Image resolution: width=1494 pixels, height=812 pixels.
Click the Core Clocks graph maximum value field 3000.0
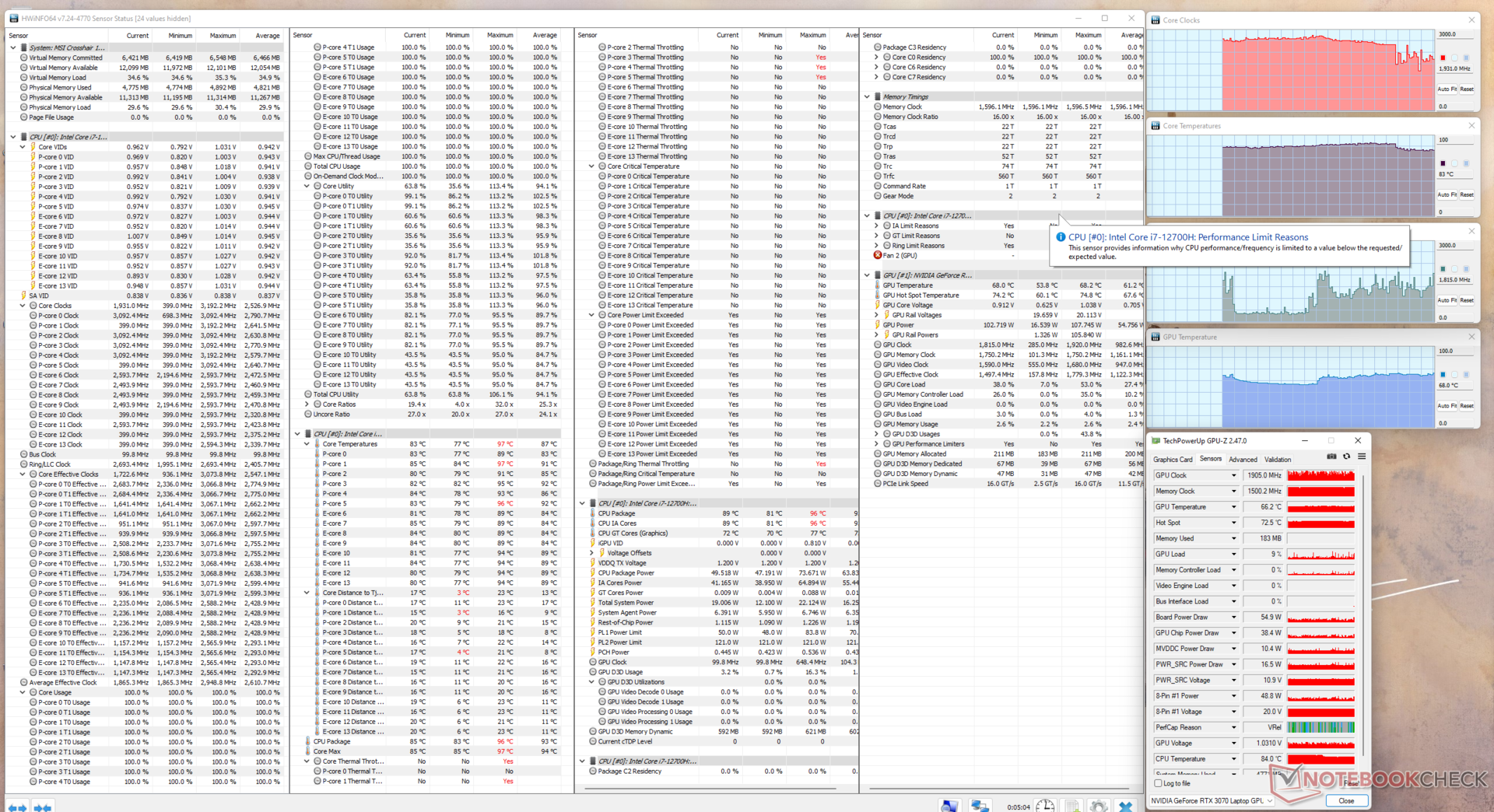pos(1455,34)
